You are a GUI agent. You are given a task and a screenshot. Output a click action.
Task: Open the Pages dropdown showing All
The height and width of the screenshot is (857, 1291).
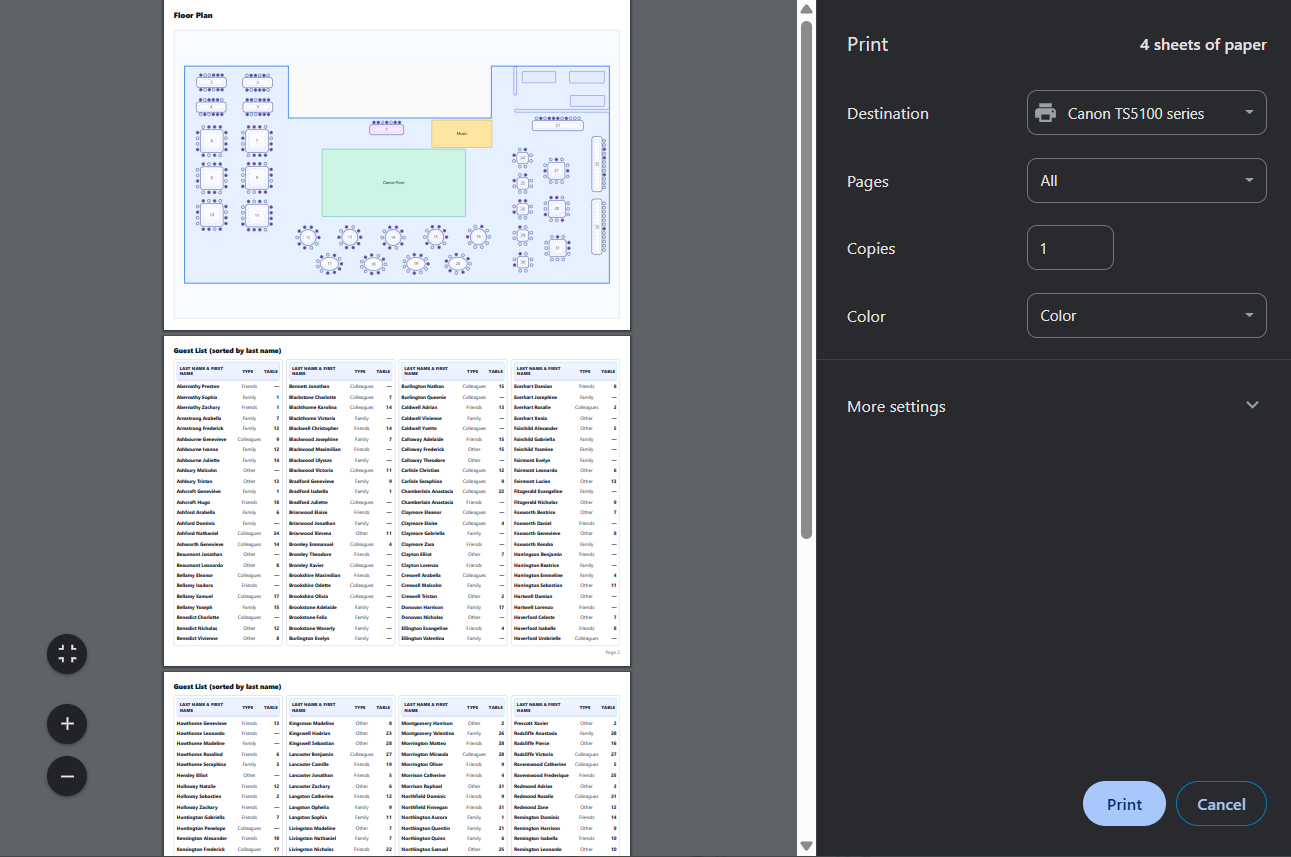(x=1146, y=181)
